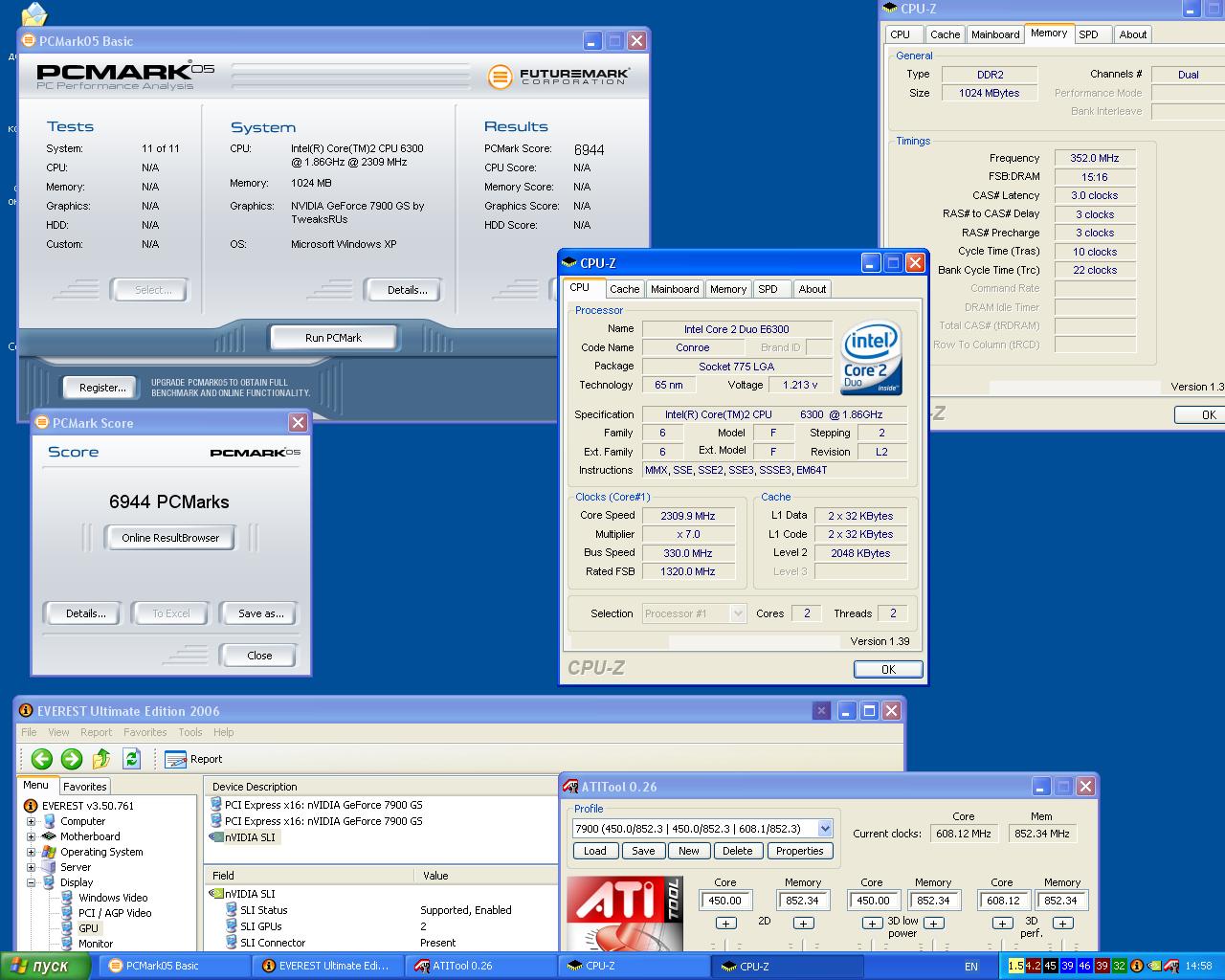Open the ATITool tray icon
The height and width of the screenshot is (980, 1225).
pyautogui.click(x=1173, y=966)
